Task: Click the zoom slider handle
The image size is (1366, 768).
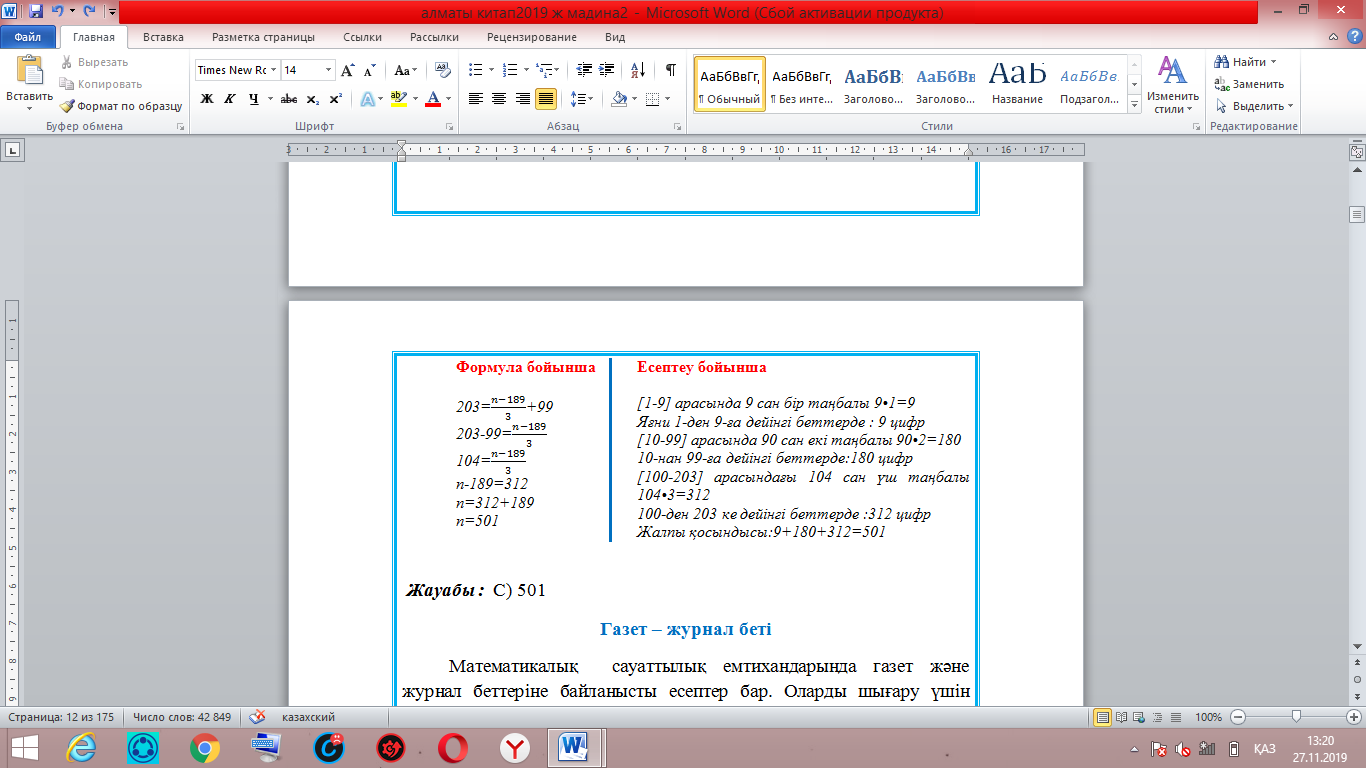Action: 1296,717
